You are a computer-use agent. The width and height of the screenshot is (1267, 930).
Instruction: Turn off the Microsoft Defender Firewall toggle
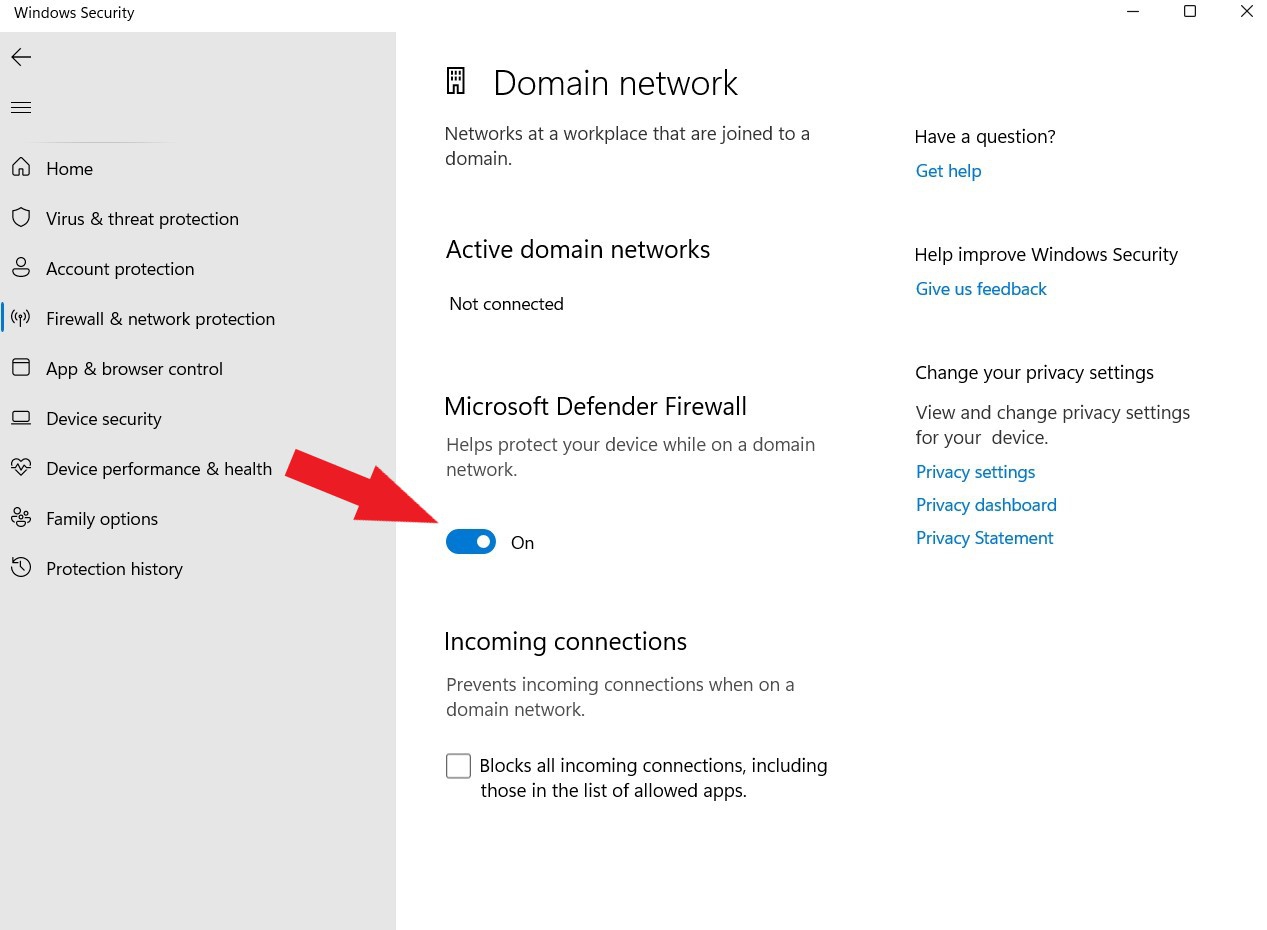point(471,542)
